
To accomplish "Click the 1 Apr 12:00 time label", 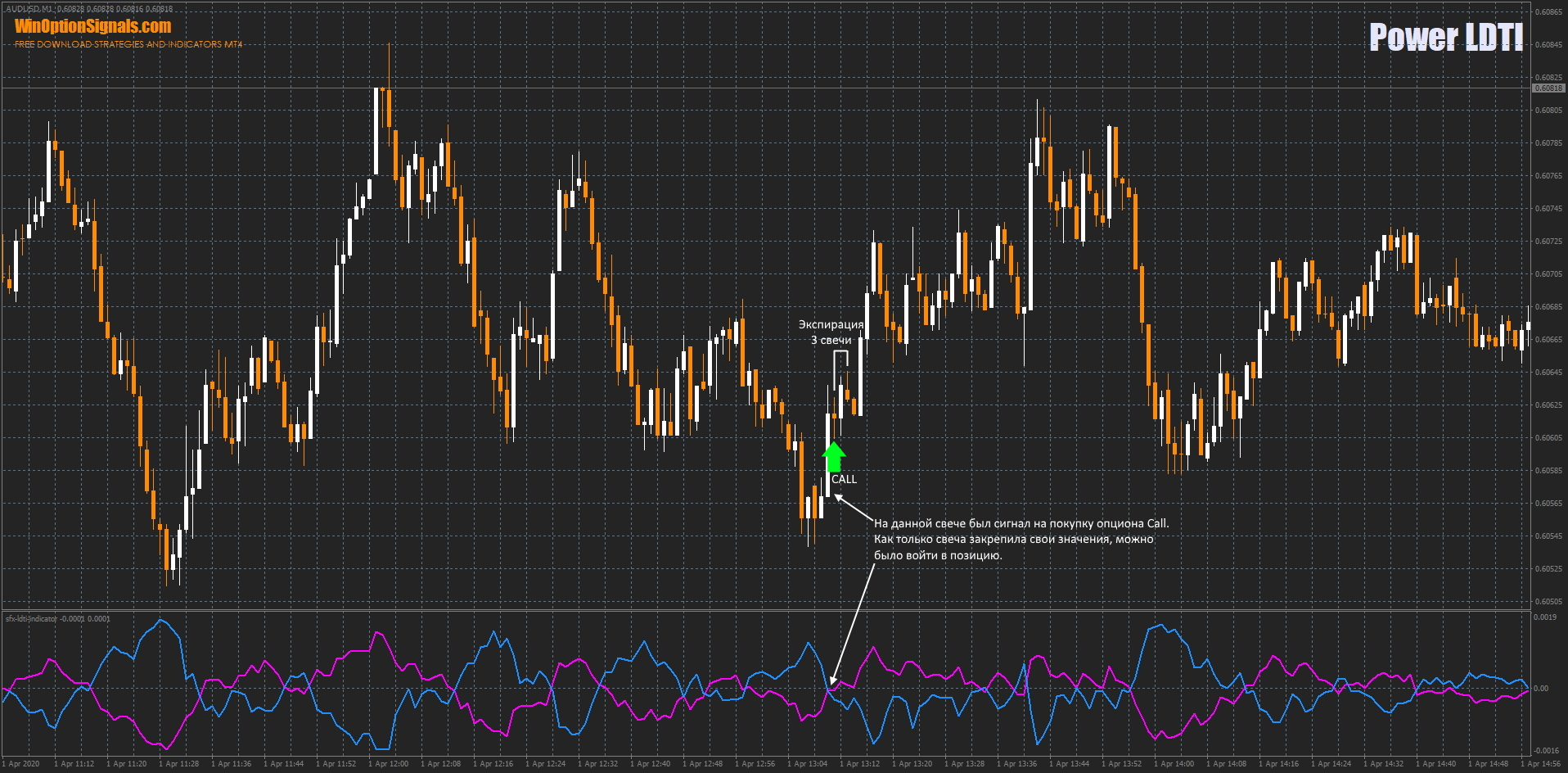I will coord(390,764).
